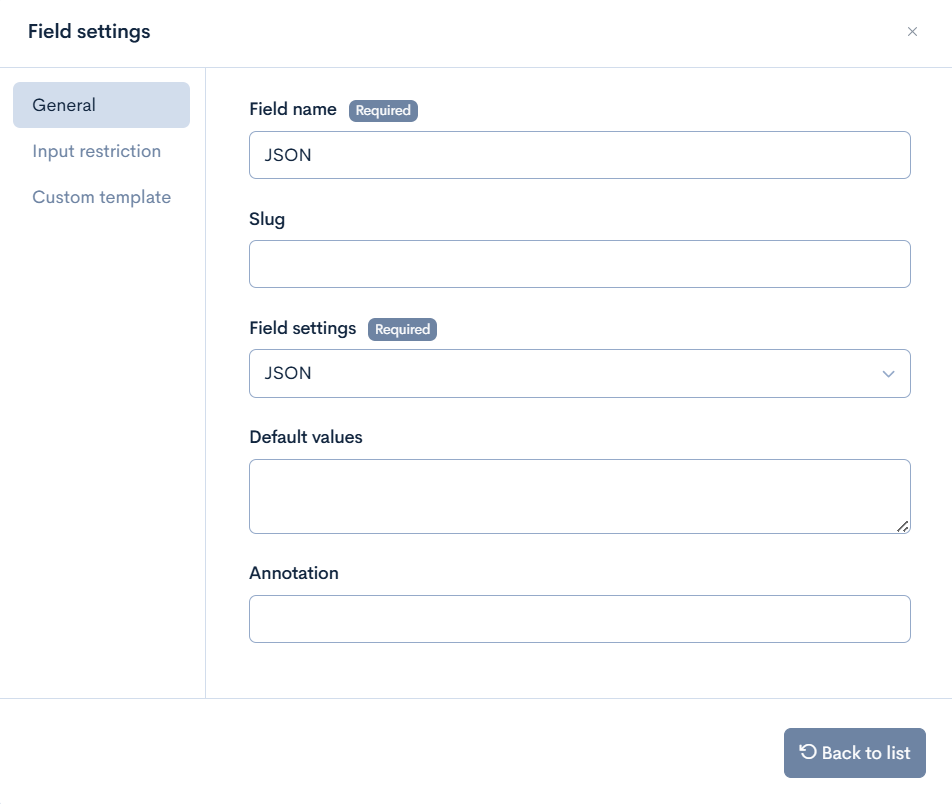Click the Field name label
This screenshot has width=952, height=804.
pos(293,109)
